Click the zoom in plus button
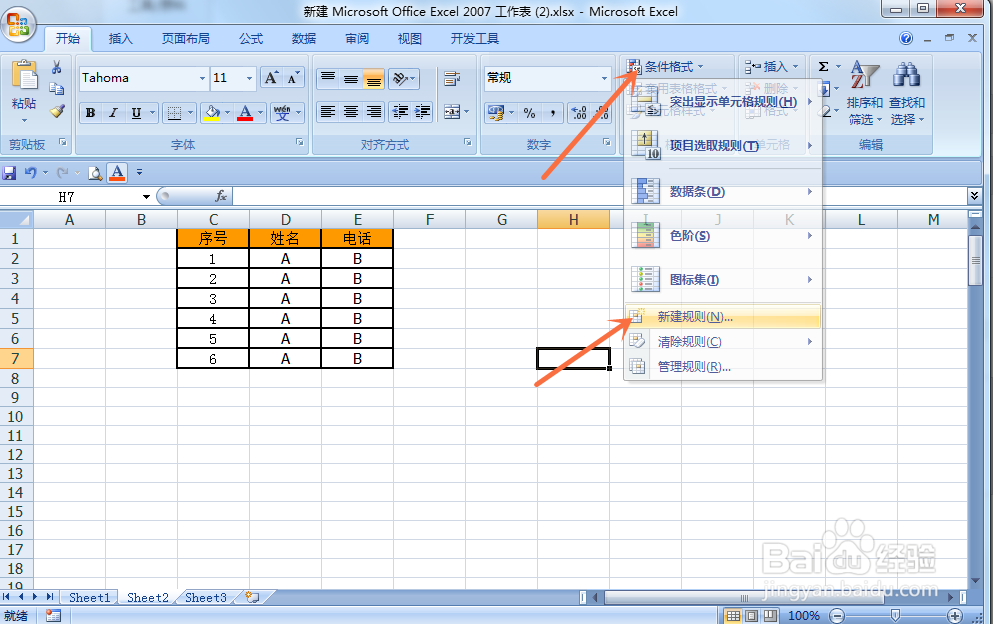Viewport: 993px width, 624px height. [x=955, y=616]
